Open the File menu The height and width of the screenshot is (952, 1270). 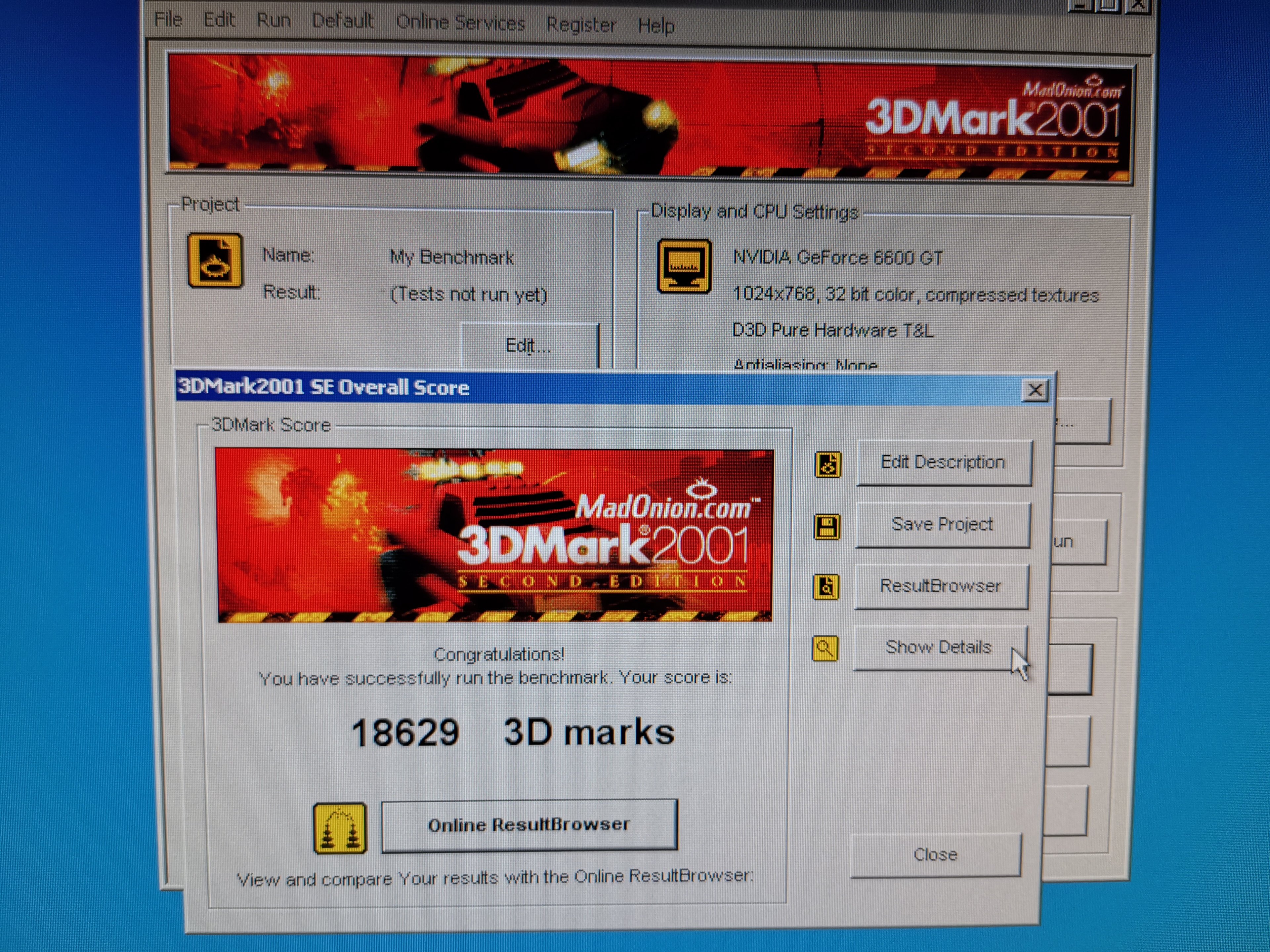click(168, 20)
